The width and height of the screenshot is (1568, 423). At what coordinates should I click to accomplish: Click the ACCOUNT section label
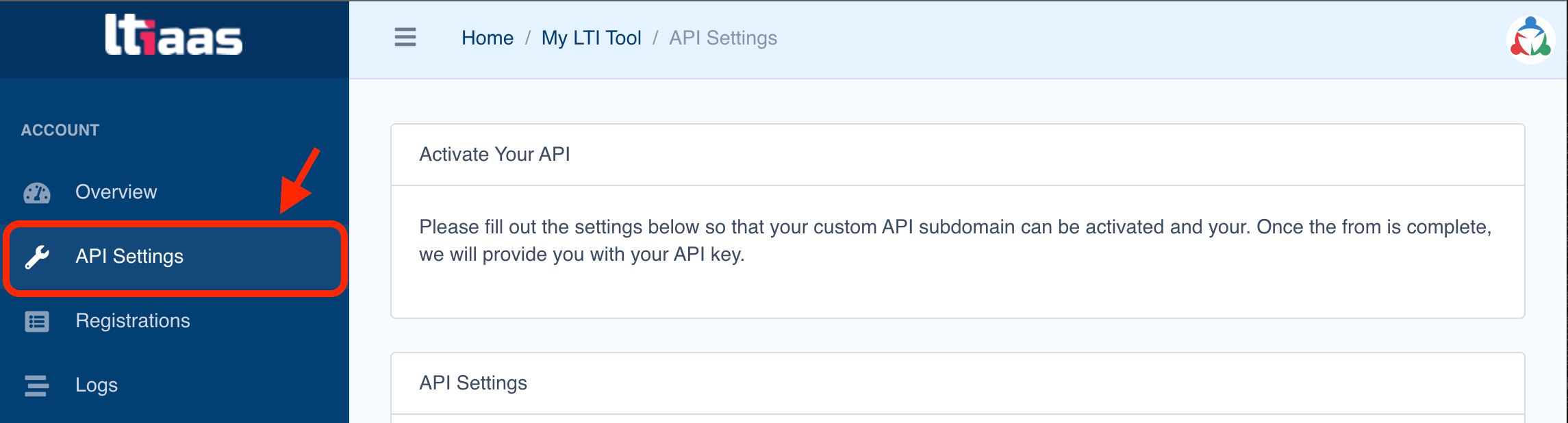click(60, 129)
